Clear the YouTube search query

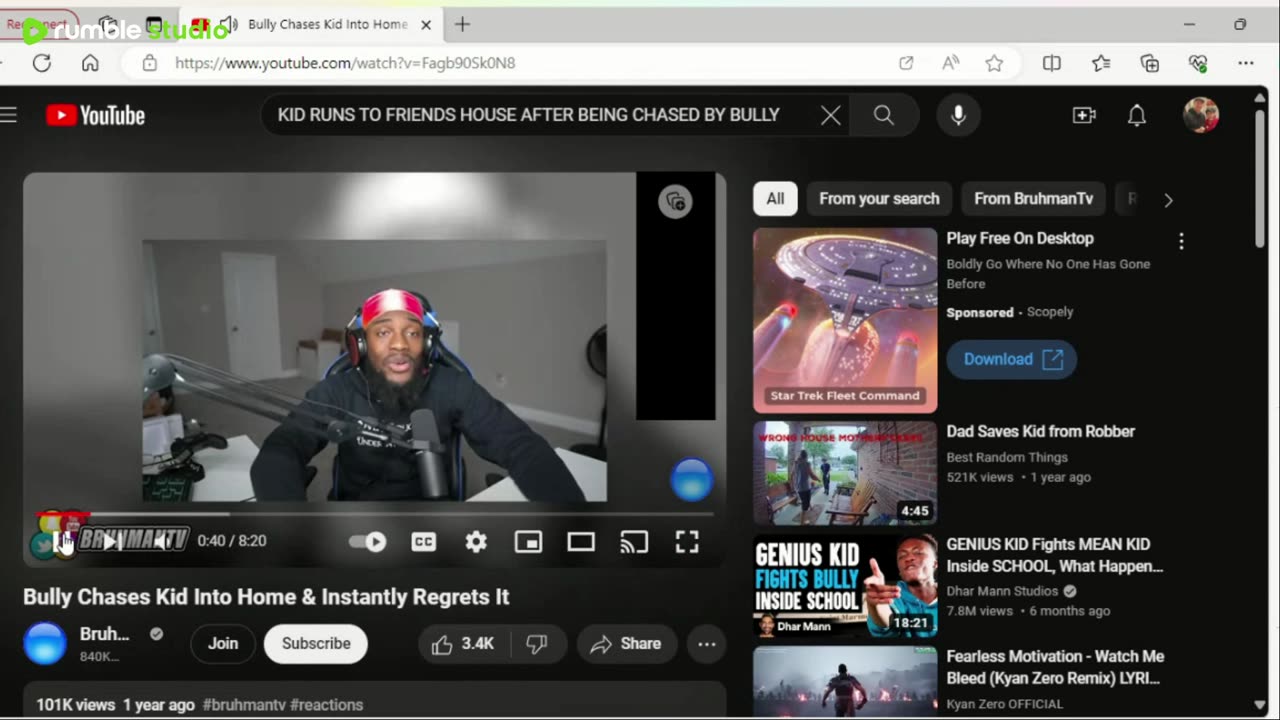[x=830, y=115]
